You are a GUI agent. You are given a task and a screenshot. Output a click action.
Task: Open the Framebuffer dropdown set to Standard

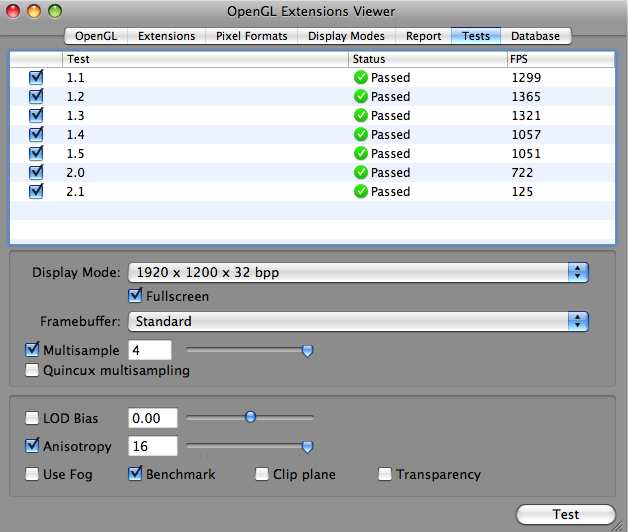(358, 321)
